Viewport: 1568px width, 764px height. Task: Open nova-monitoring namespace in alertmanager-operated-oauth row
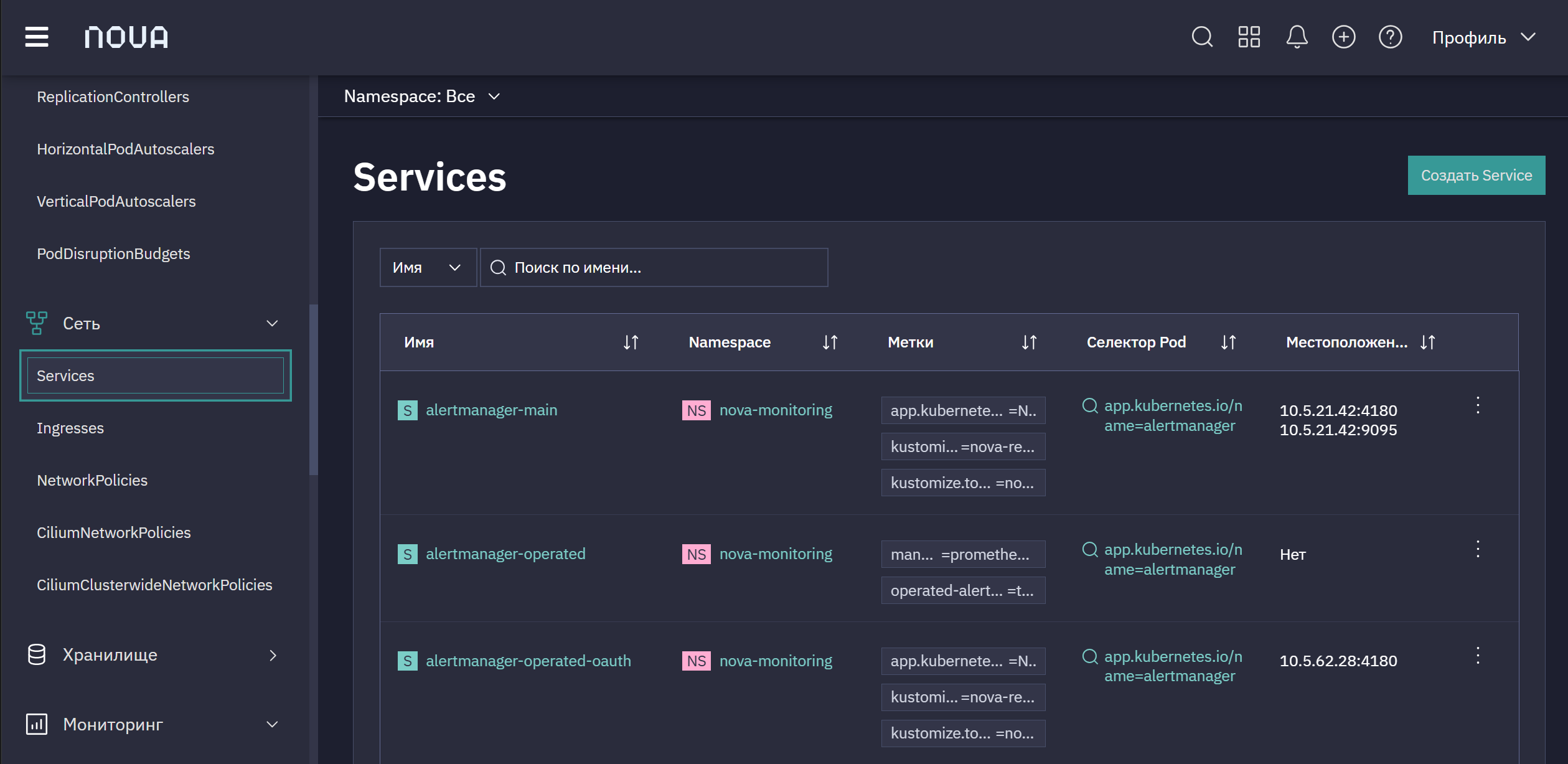coord(776,661)
